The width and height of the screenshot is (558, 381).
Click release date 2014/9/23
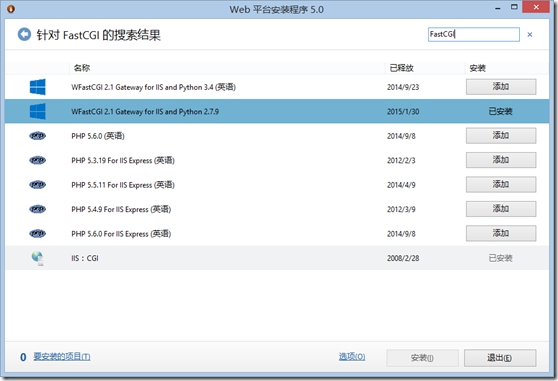(403, 87)
